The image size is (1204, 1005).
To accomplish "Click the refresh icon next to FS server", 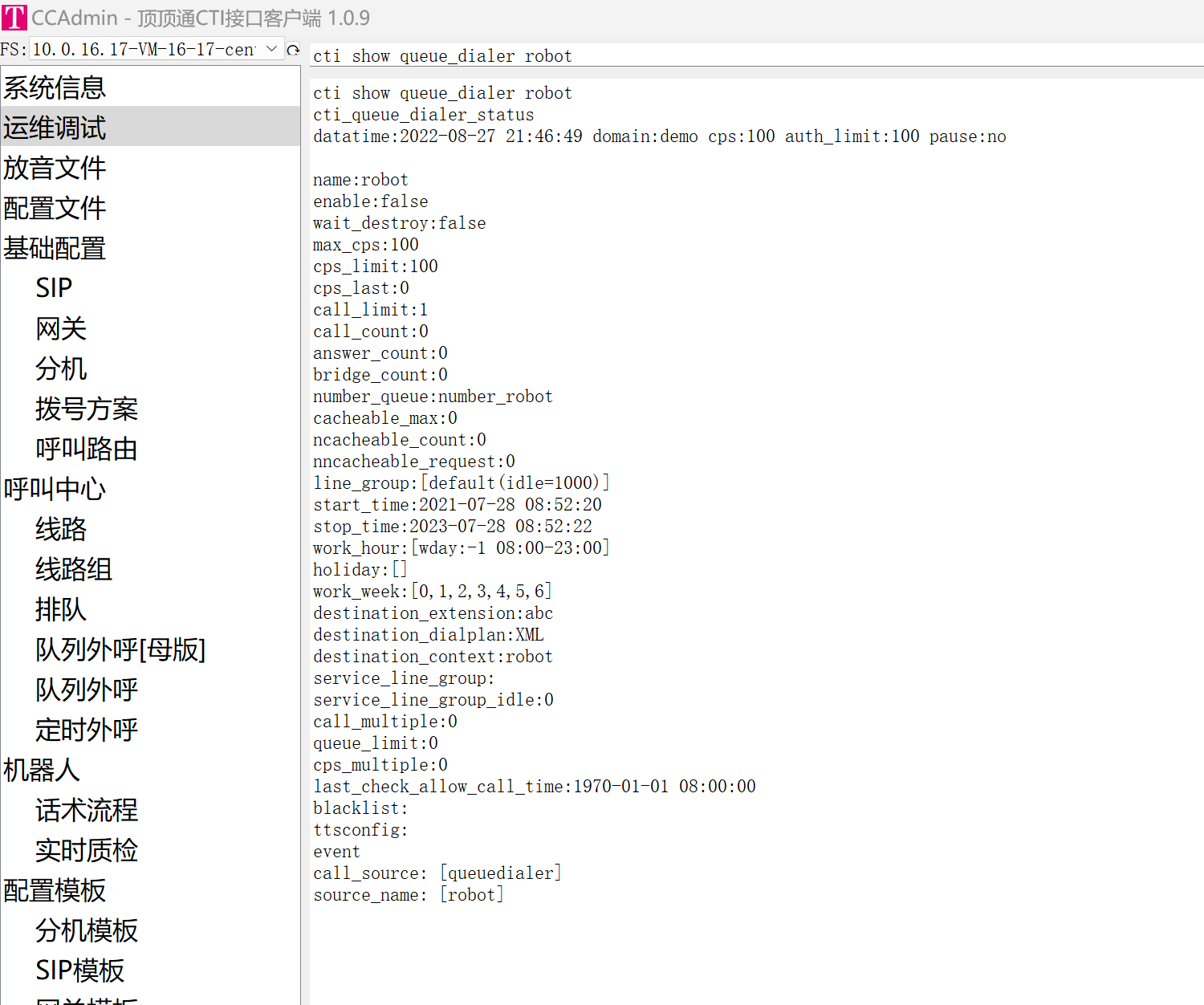I will tap(293, 50).
